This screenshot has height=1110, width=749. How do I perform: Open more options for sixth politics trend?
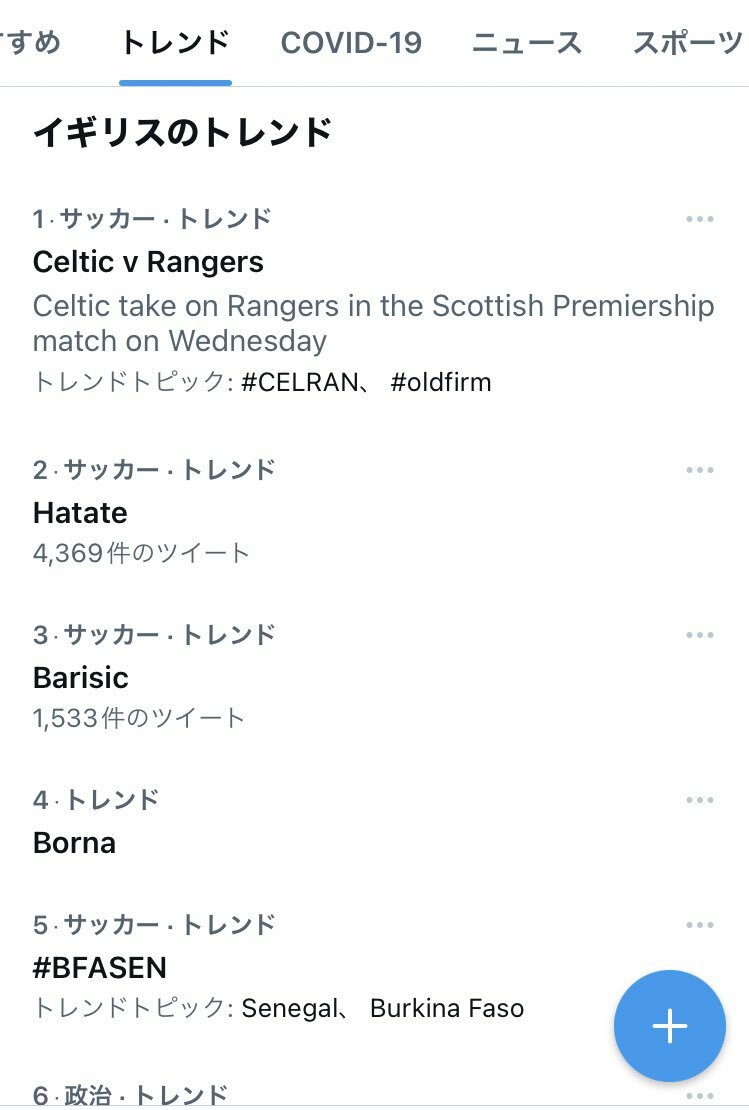pos(699,1096)
